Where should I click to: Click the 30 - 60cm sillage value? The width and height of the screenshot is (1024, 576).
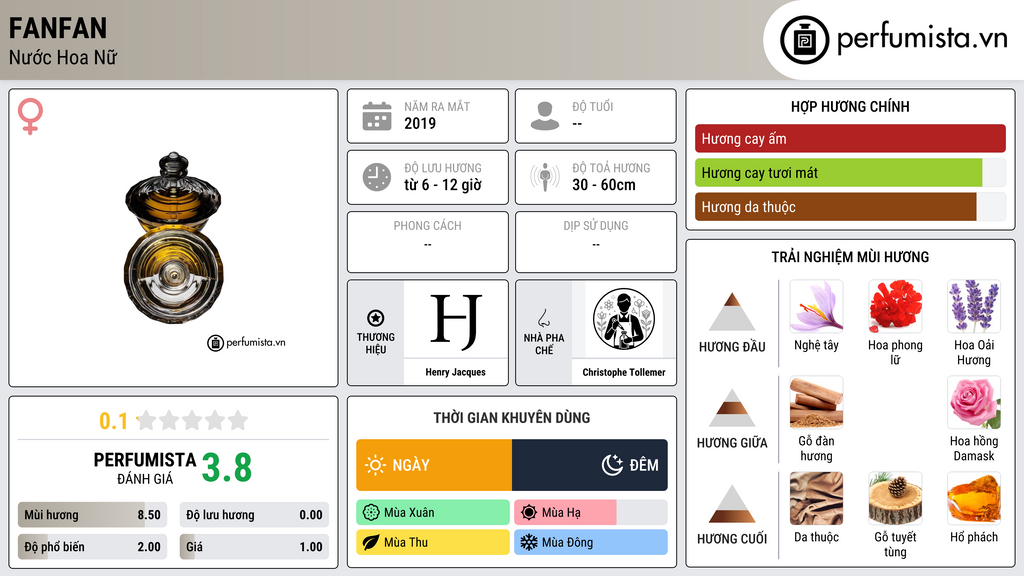(x=604, y=185)
